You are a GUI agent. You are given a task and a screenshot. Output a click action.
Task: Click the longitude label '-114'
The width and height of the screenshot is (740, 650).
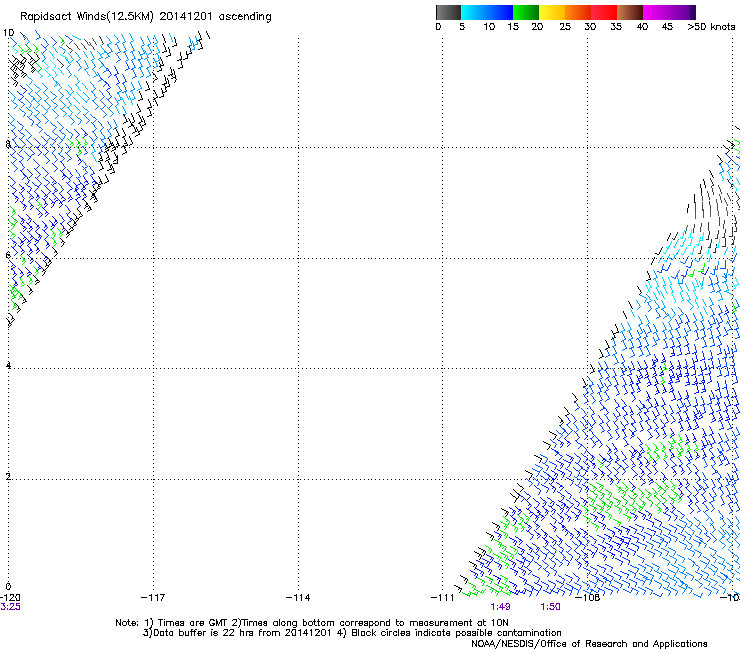click(x=298, y=598)
